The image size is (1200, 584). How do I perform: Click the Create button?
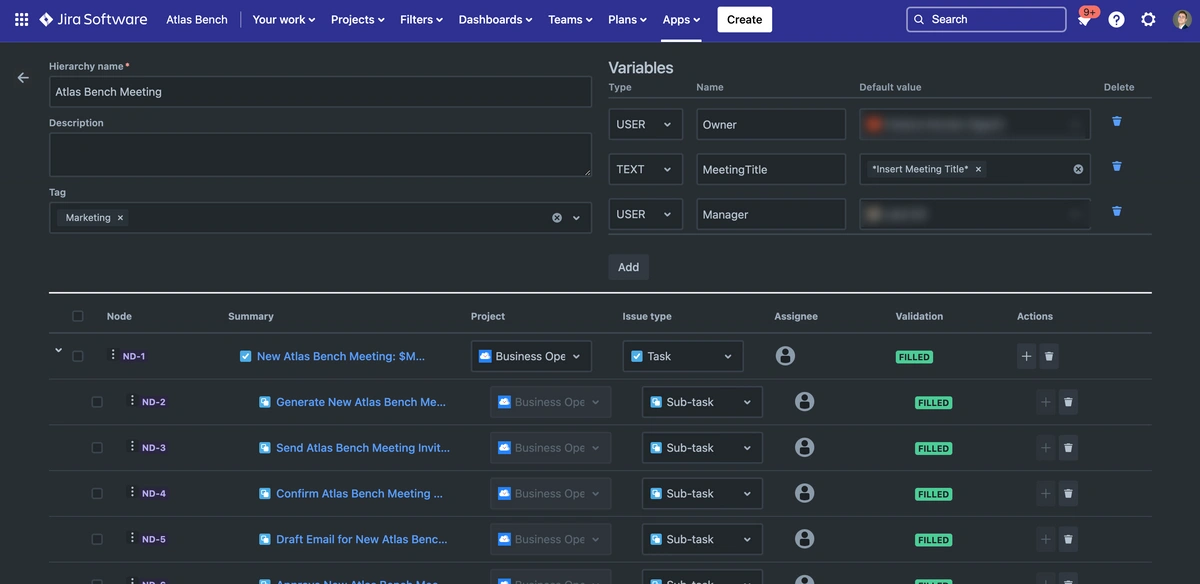744,19
